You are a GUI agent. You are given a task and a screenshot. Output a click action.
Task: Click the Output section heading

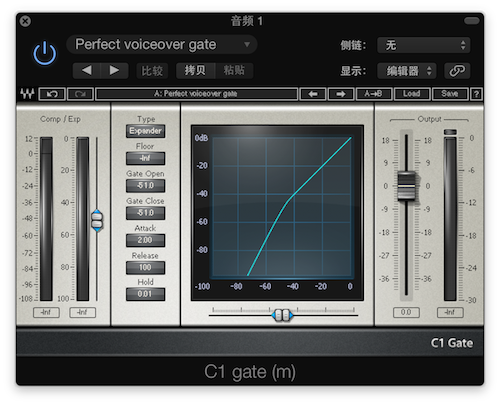429,119
